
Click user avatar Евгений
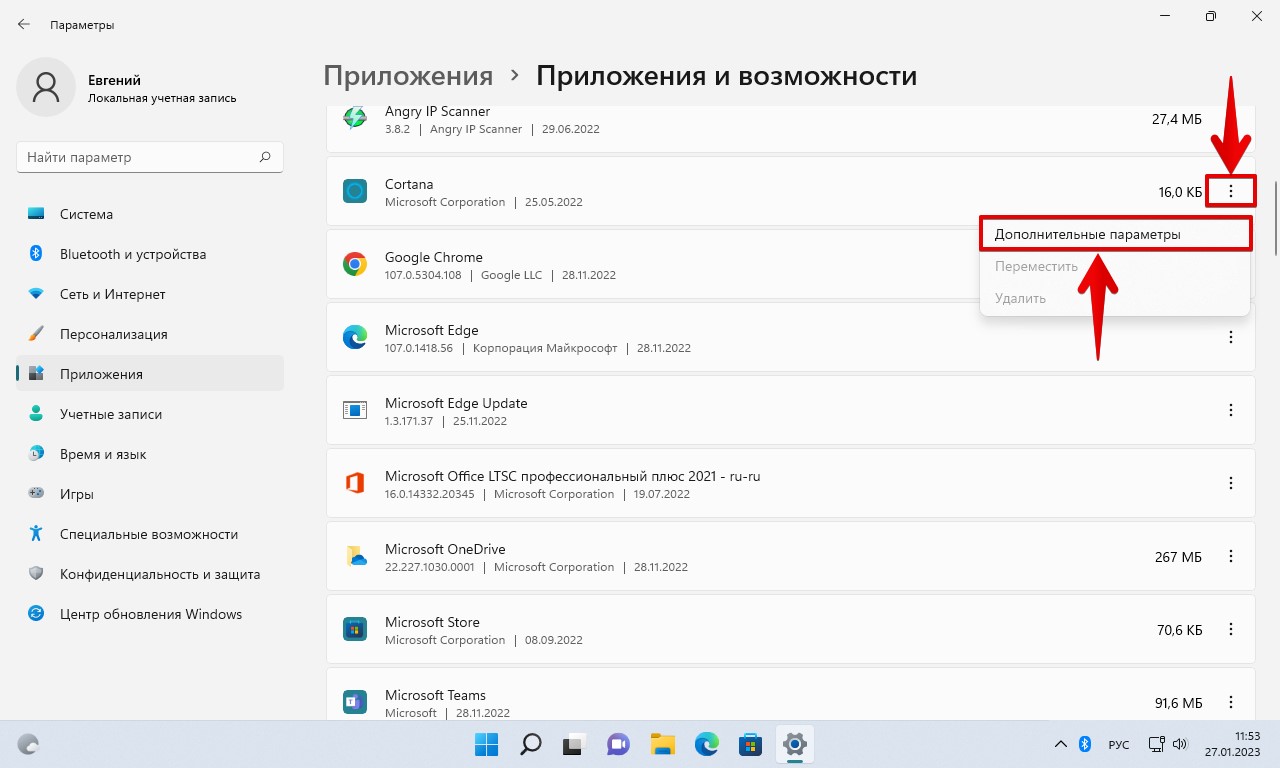point(46,88)
